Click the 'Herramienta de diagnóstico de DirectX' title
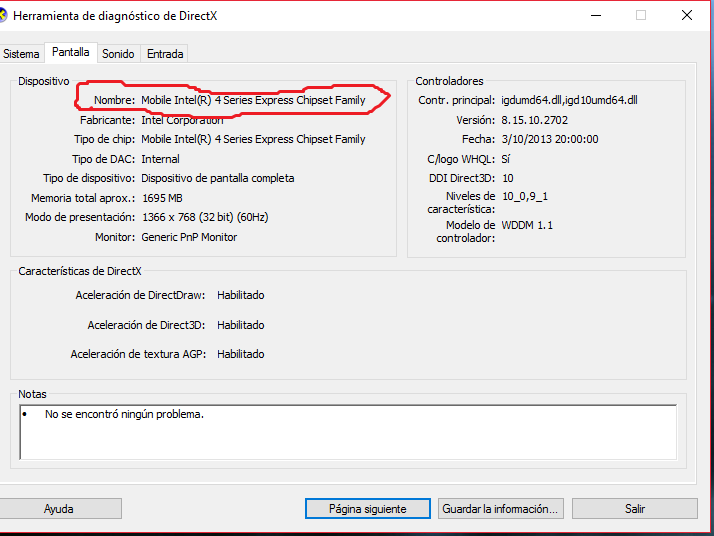714x536 pixels. tap(115, 16)
